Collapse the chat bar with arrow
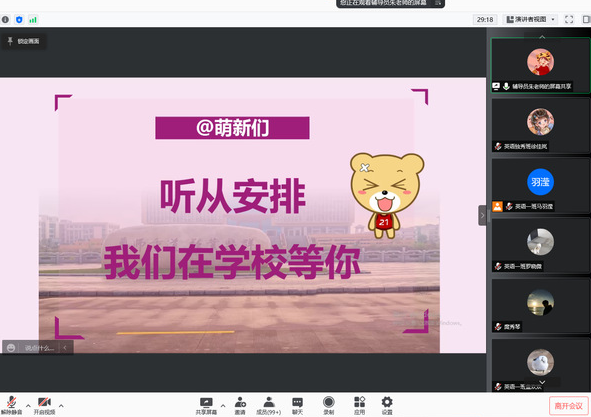 click(x=65, y=348)
